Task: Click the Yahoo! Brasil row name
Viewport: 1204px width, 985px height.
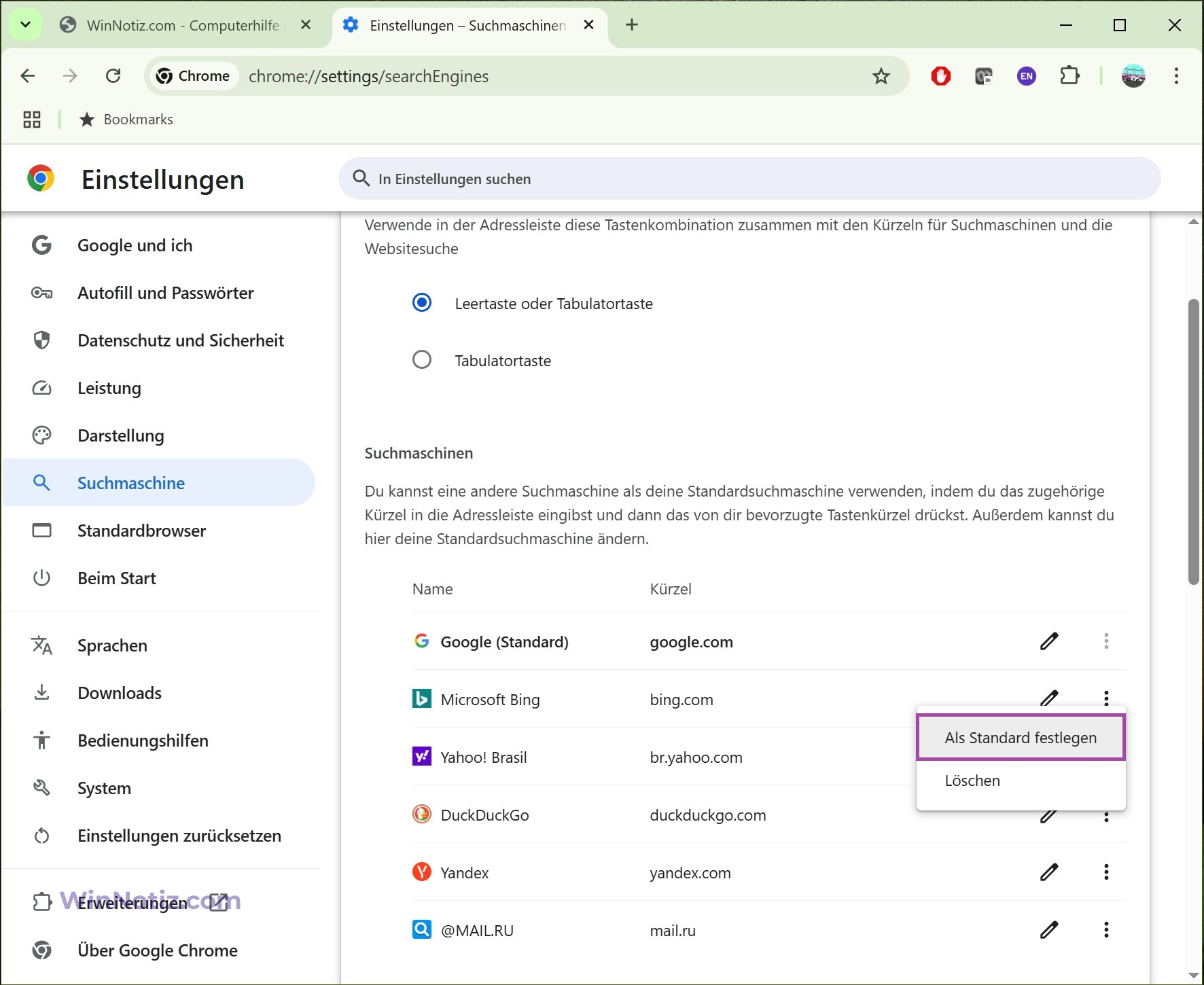Action: click(x=483, y=757)
